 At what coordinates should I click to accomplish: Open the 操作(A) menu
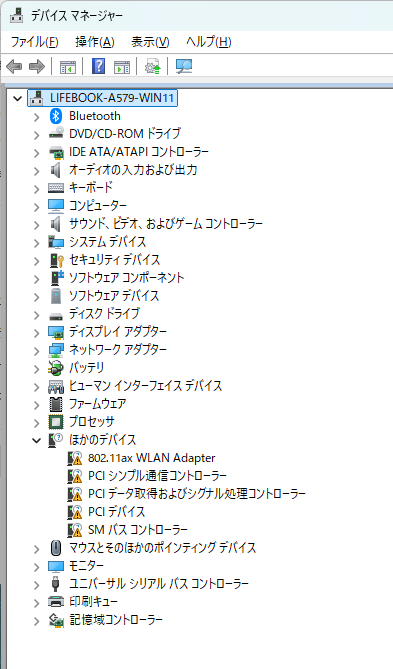(95, 42)
